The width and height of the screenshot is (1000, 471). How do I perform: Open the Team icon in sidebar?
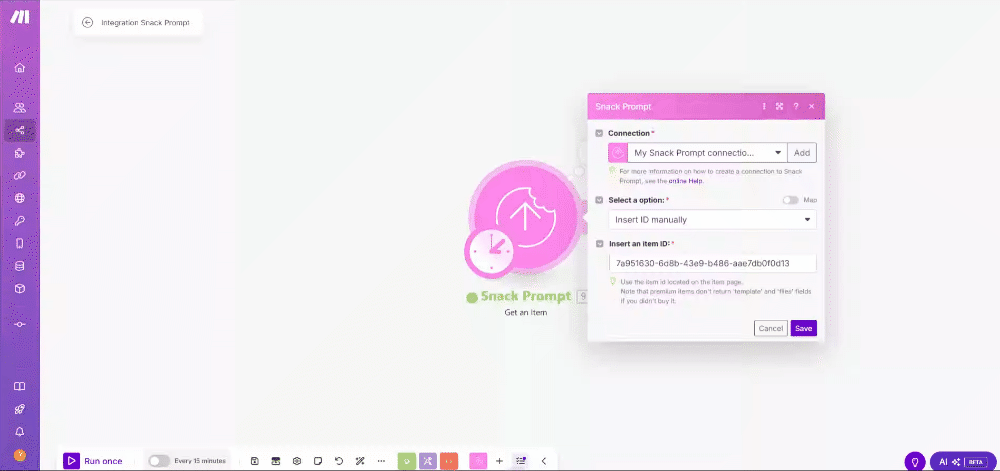pos(20,107)
